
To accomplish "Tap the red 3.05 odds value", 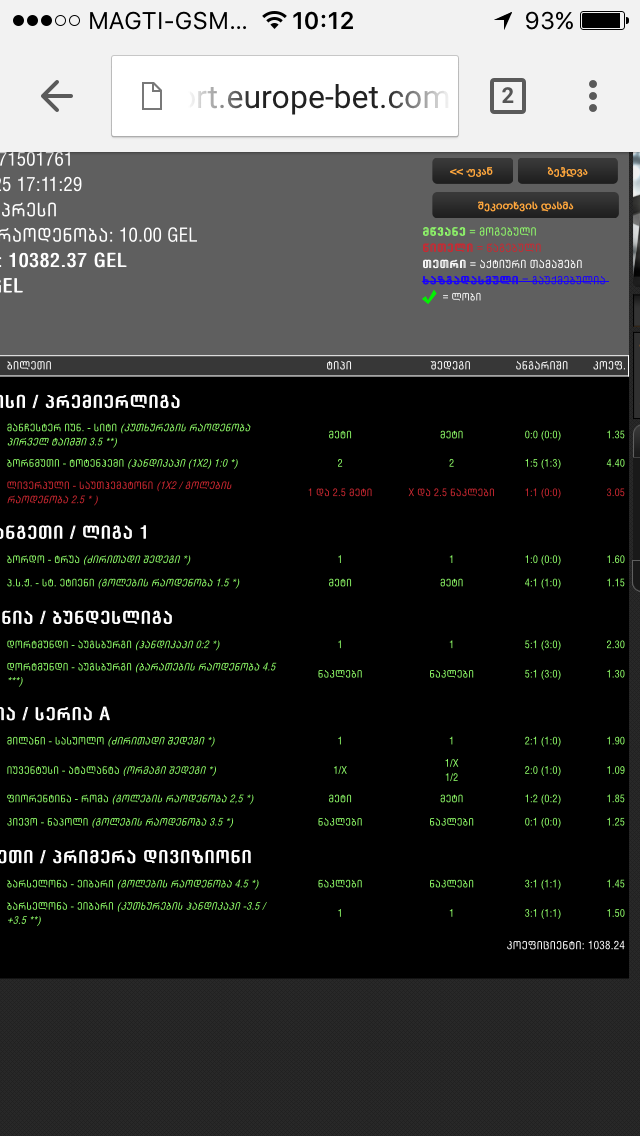I will (615, 492).
